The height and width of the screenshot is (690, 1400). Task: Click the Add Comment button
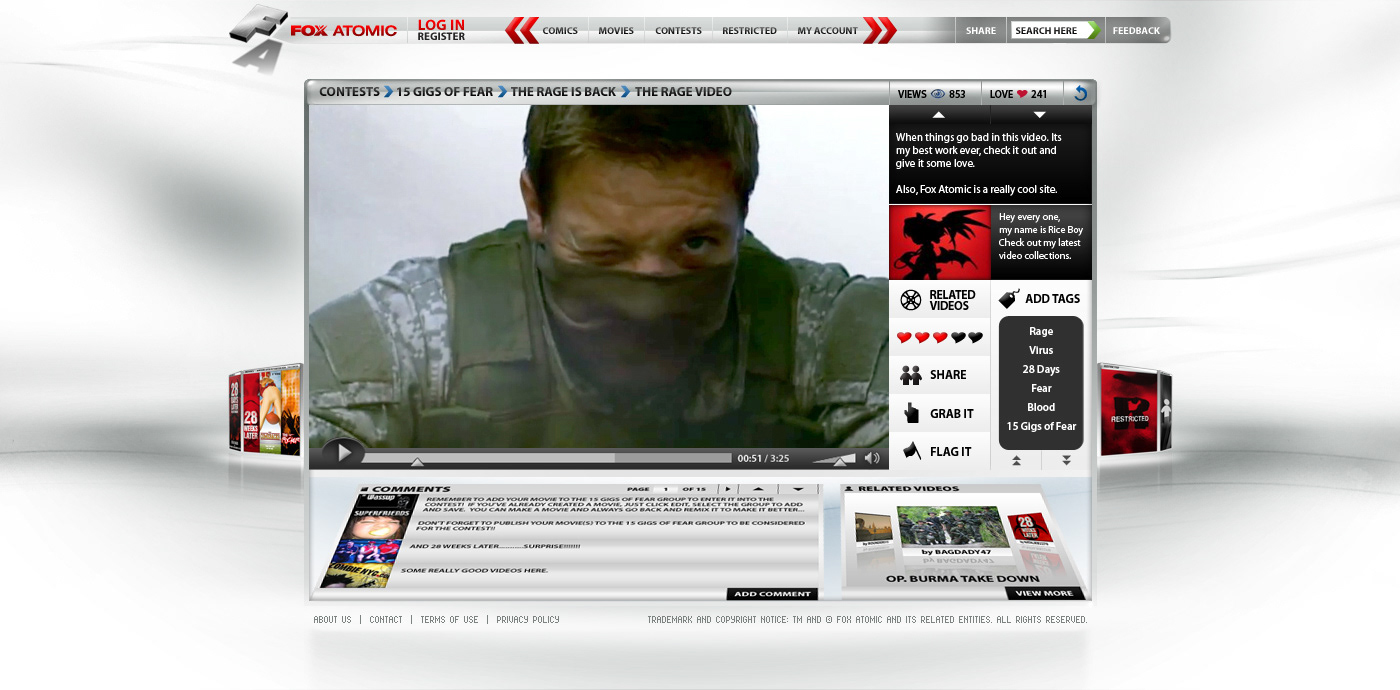click(x=772, y=594)
